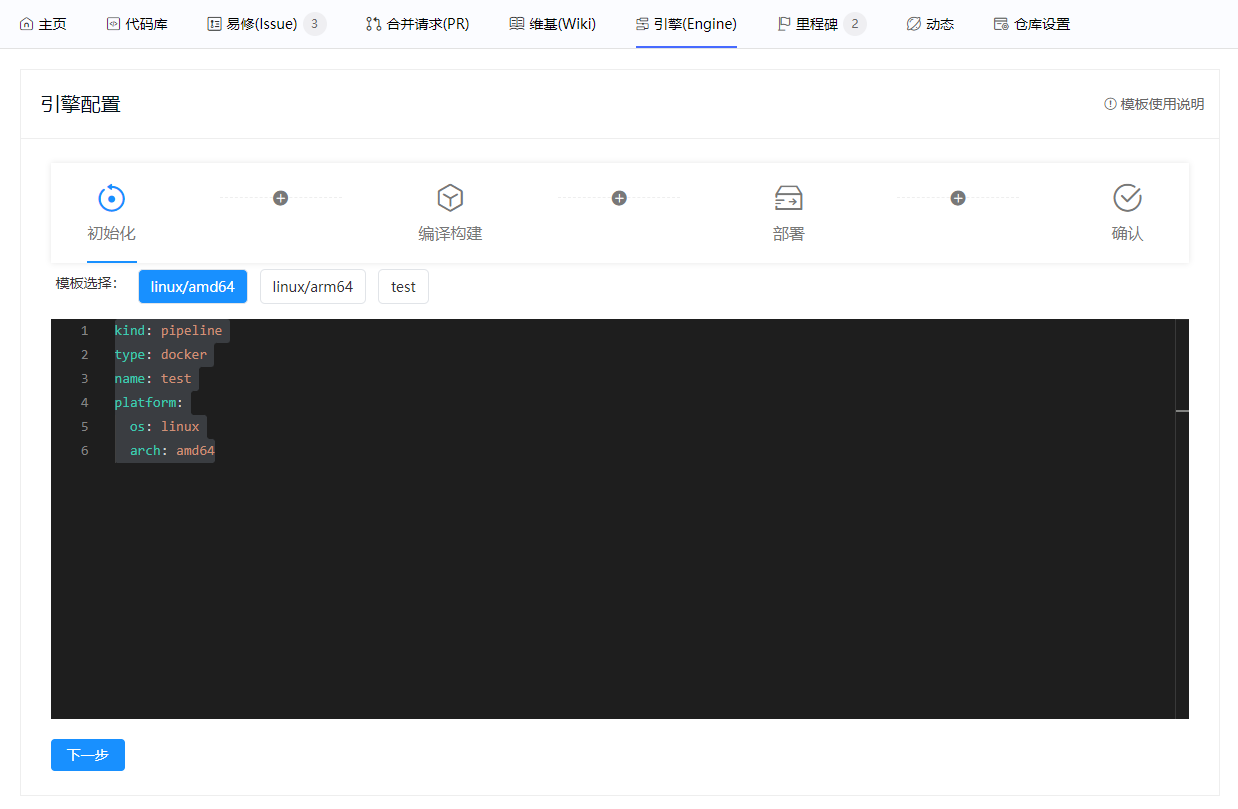Click the 部署 deploy box icon
The image size is (1238, 809).
point(789,198)
